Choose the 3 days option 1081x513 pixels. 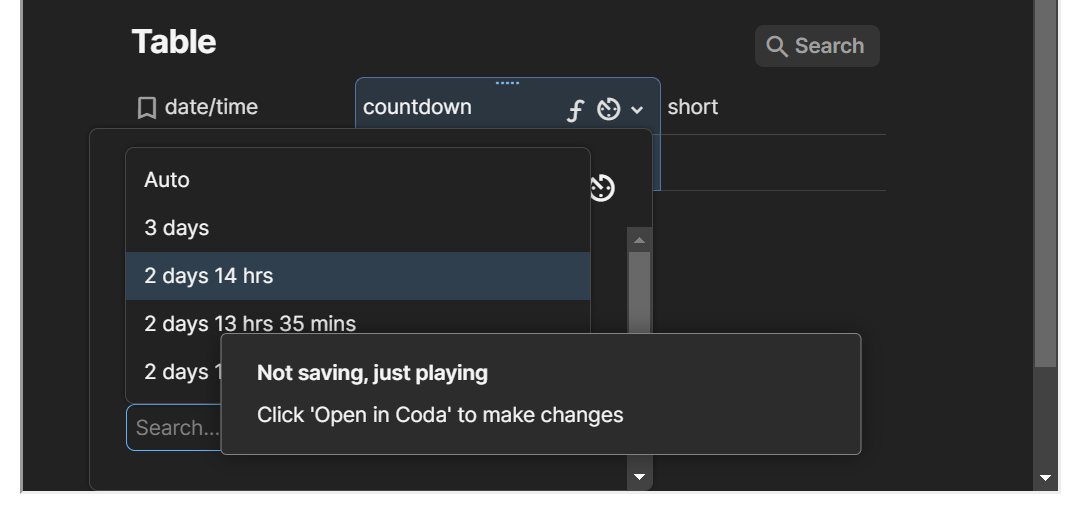pyautogui.click(x=177, y=228)
